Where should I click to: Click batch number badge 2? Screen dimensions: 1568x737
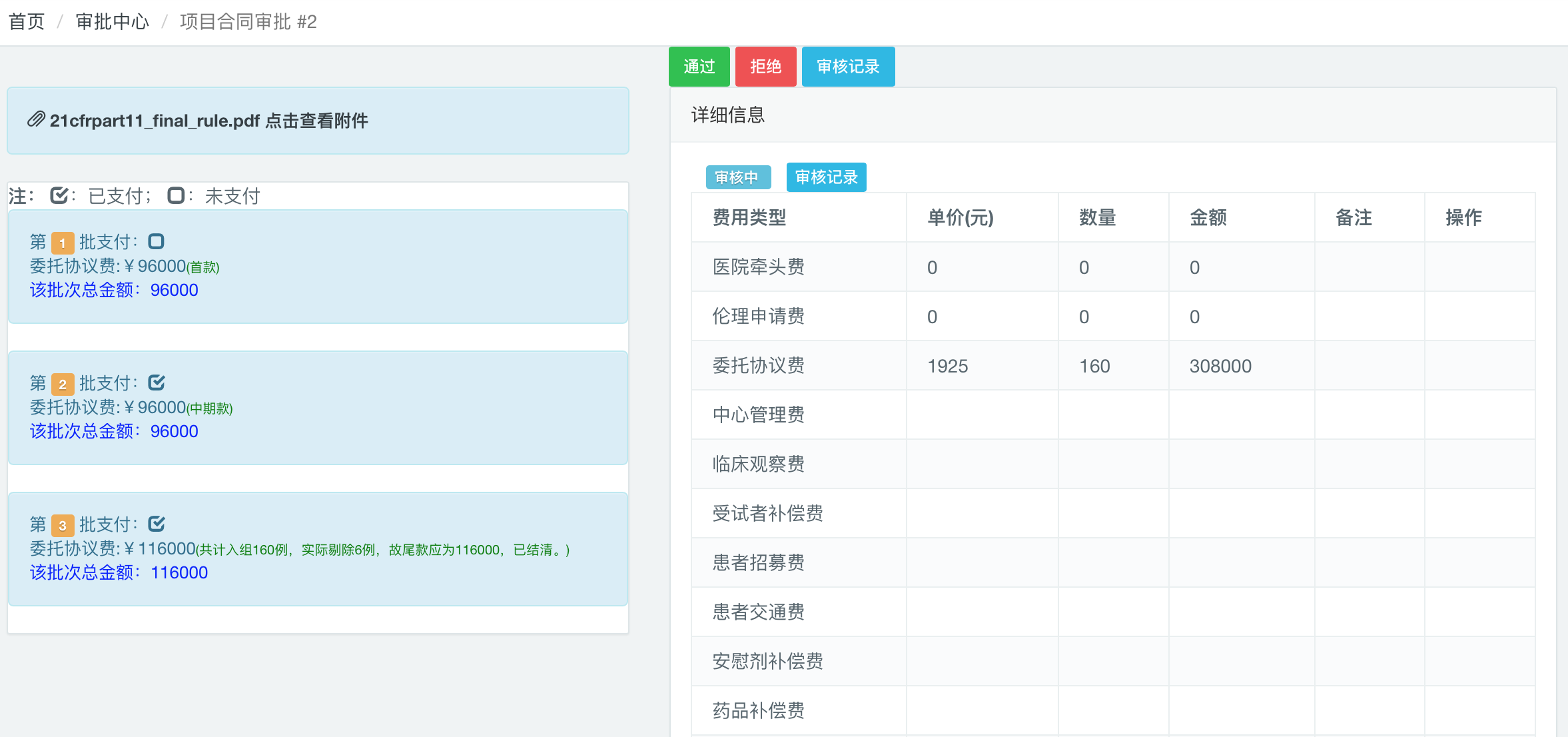coord(63,384)
